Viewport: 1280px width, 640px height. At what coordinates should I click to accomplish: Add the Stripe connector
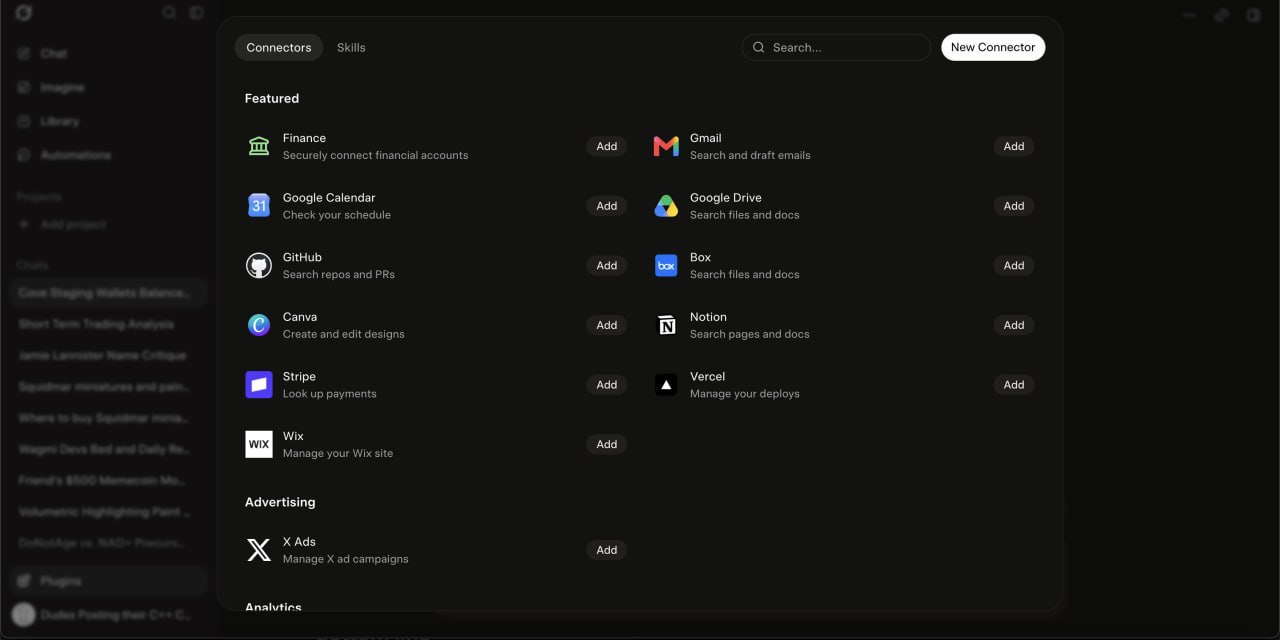coord(607,385)
